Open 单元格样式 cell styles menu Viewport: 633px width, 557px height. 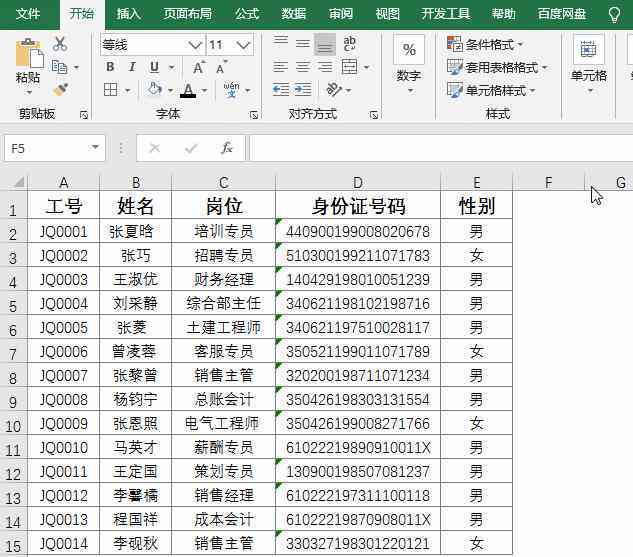pyautogui.click(x=491, y=90)
